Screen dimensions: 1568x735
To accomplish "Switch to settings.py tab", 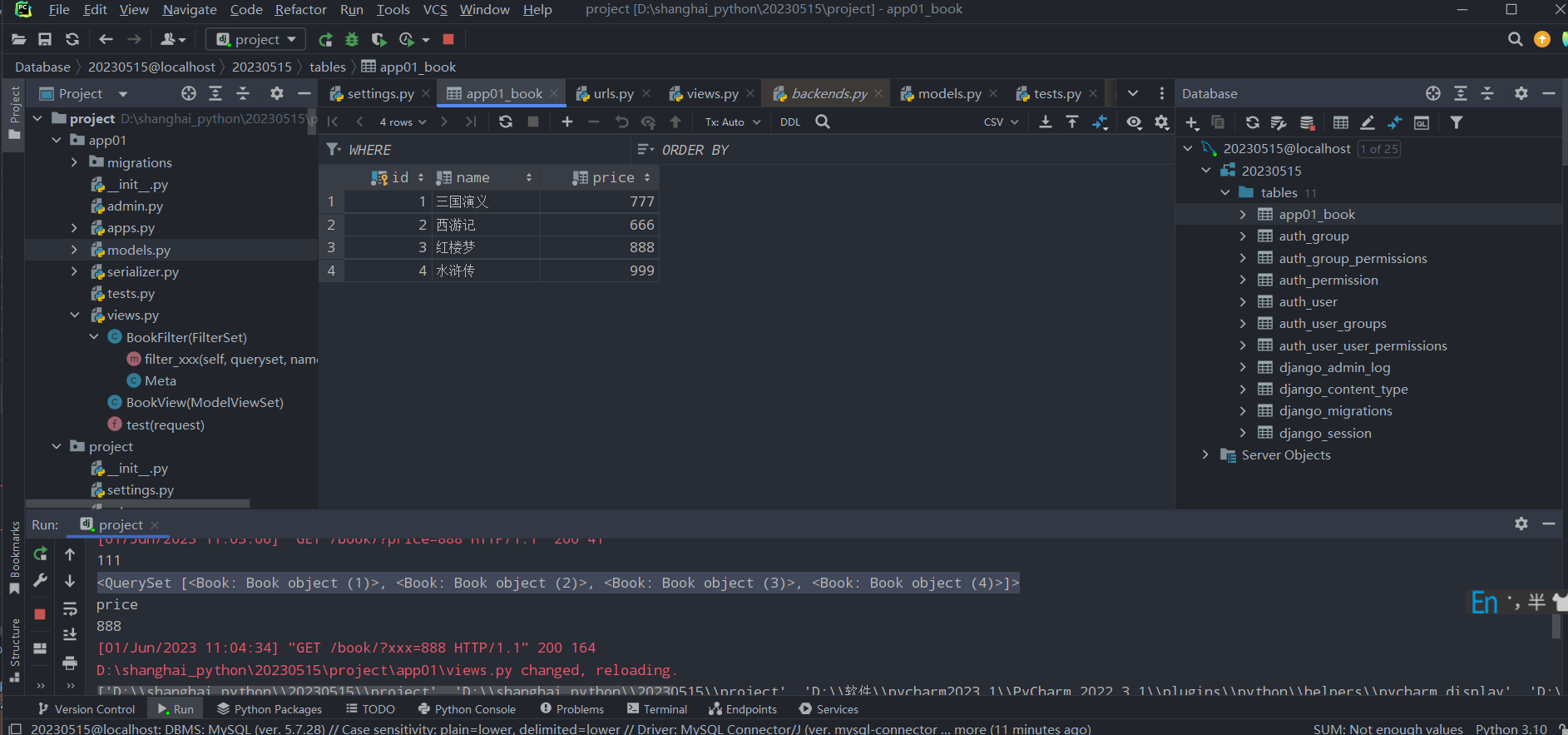I will tap(380, 93).
